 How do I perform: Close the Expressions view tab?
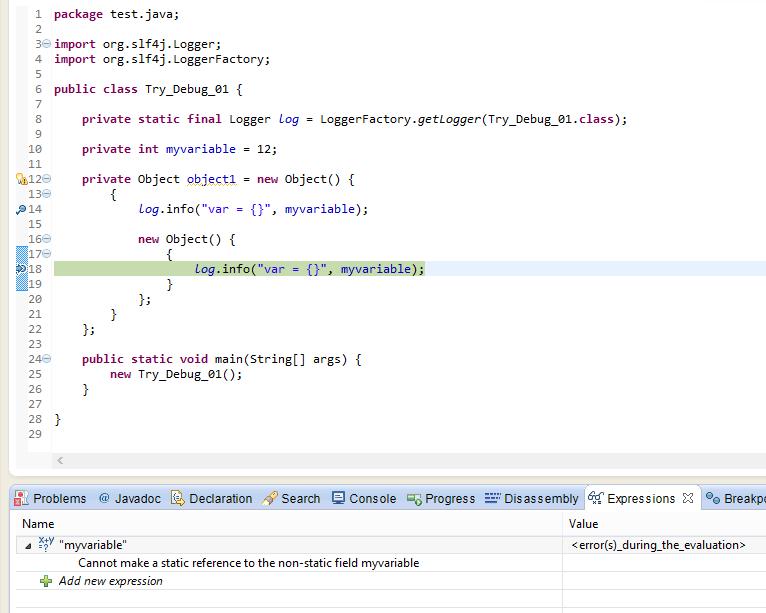688,498
